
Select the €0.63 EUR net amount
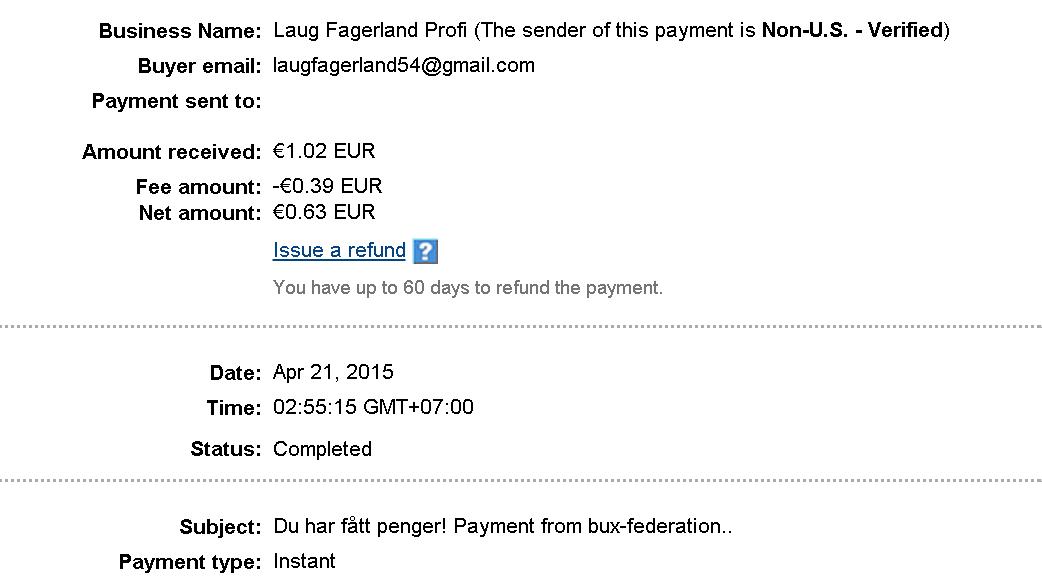pos(324,212)
